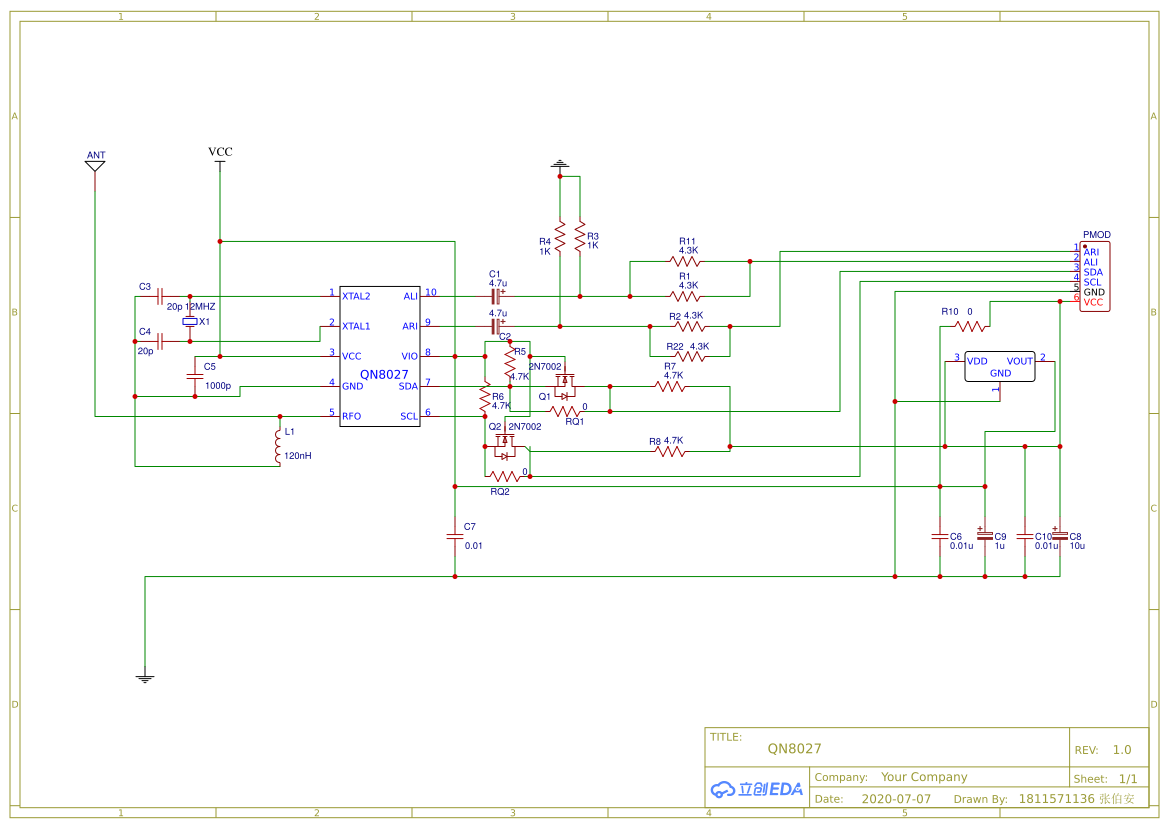This screenshot has height=828, width=1169.
Task: Click the LCEDA logo in title block
Action: coord(757,788)
